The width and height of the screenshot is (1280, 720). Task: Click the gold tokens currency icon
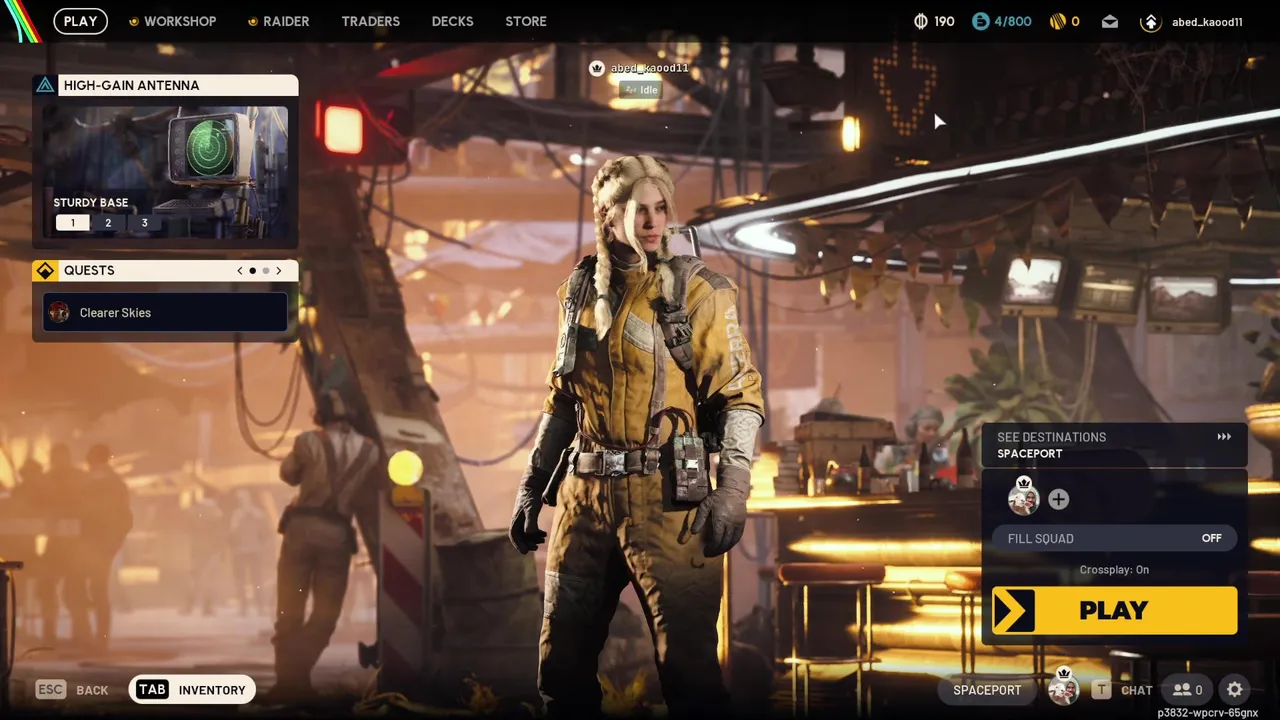click(x=1057, y=21)
